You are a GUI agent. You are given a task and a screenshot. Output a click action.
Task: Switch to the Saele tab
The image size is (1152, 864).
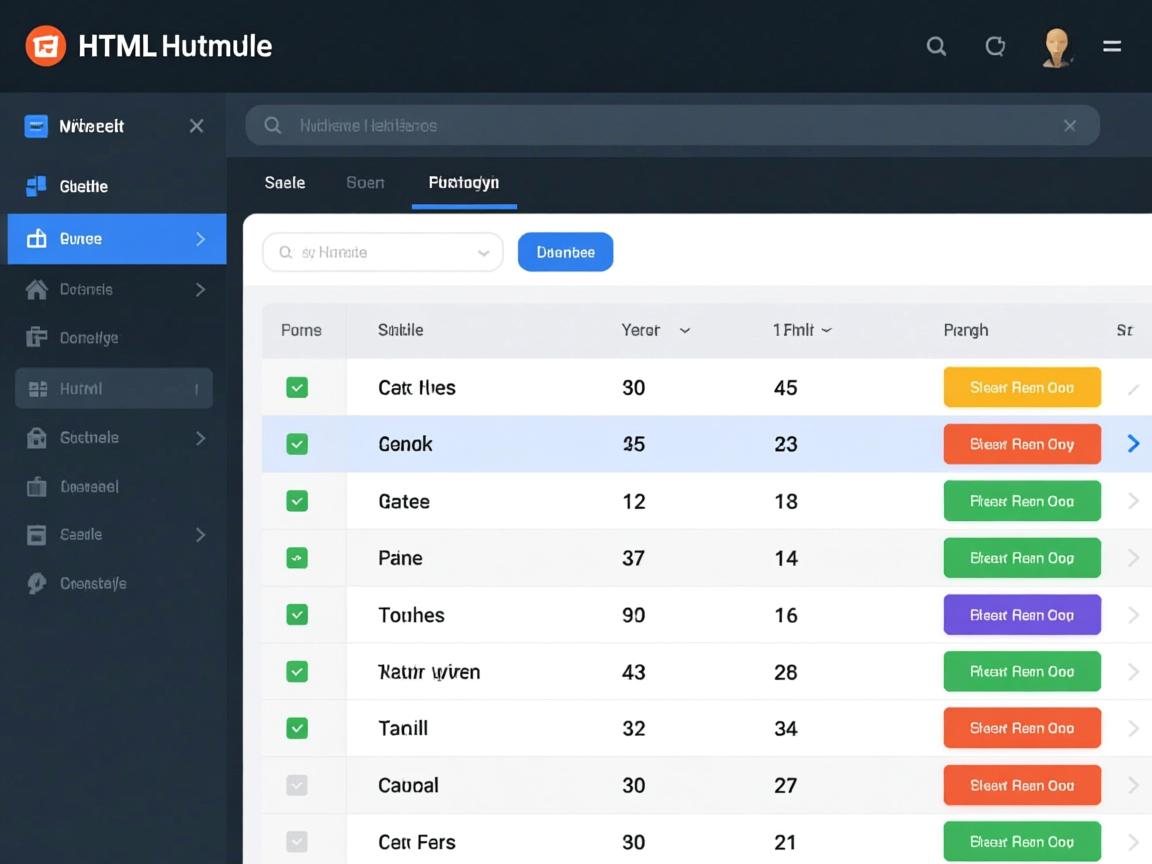(285, 183)
